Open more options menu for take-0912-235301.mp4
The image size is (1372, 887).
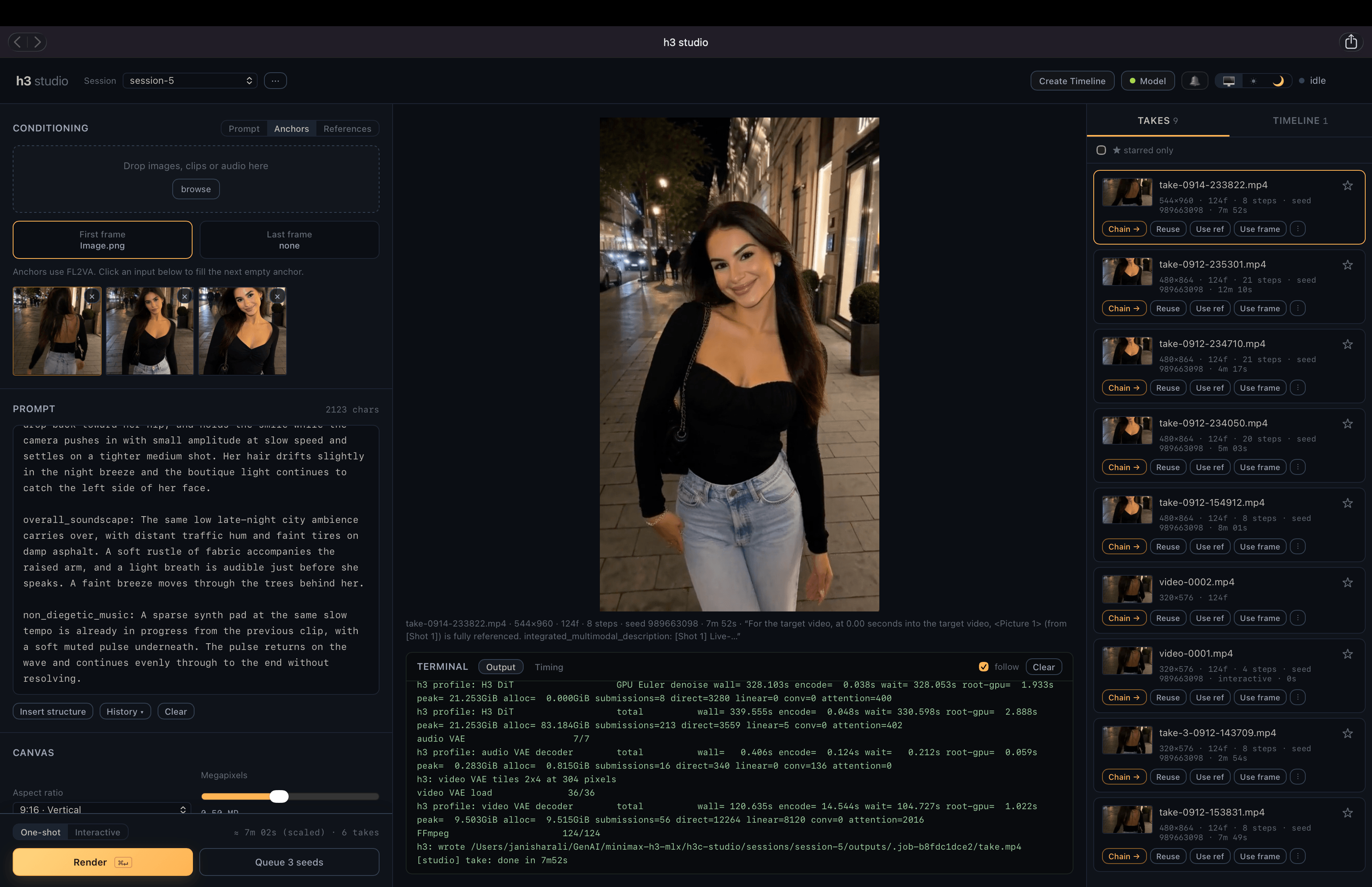point(1298,309)
